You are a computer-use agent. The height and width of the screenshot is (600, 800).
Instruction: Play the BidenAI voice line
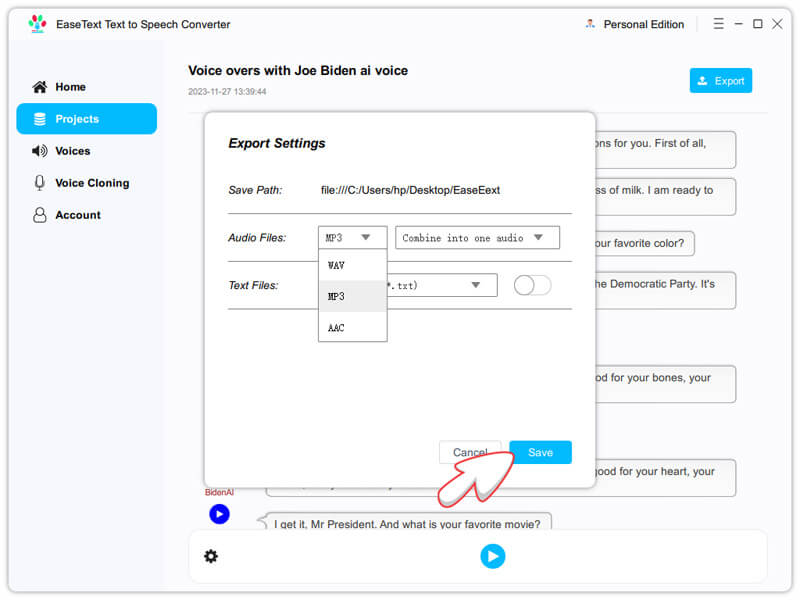coord(219,514)
